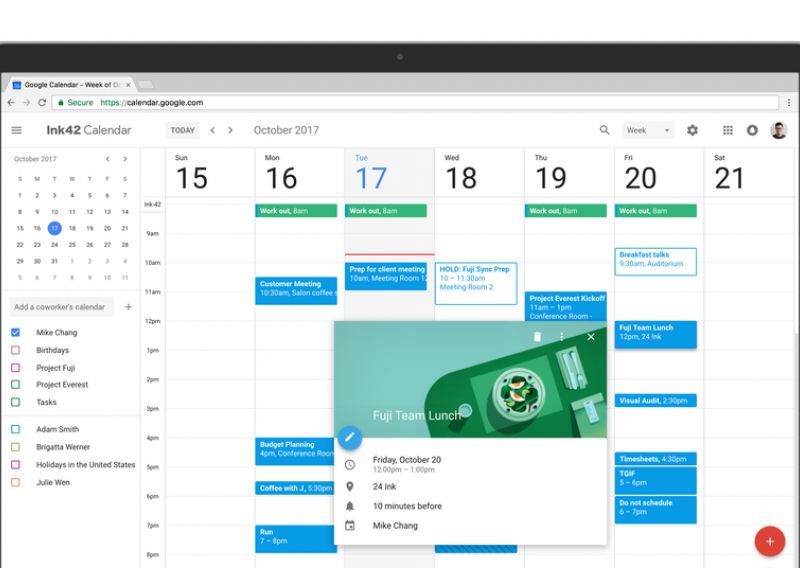Open event options three-dot menu
Screen dimensions: 800x568
pyautogui.click(x=561, y=337)
